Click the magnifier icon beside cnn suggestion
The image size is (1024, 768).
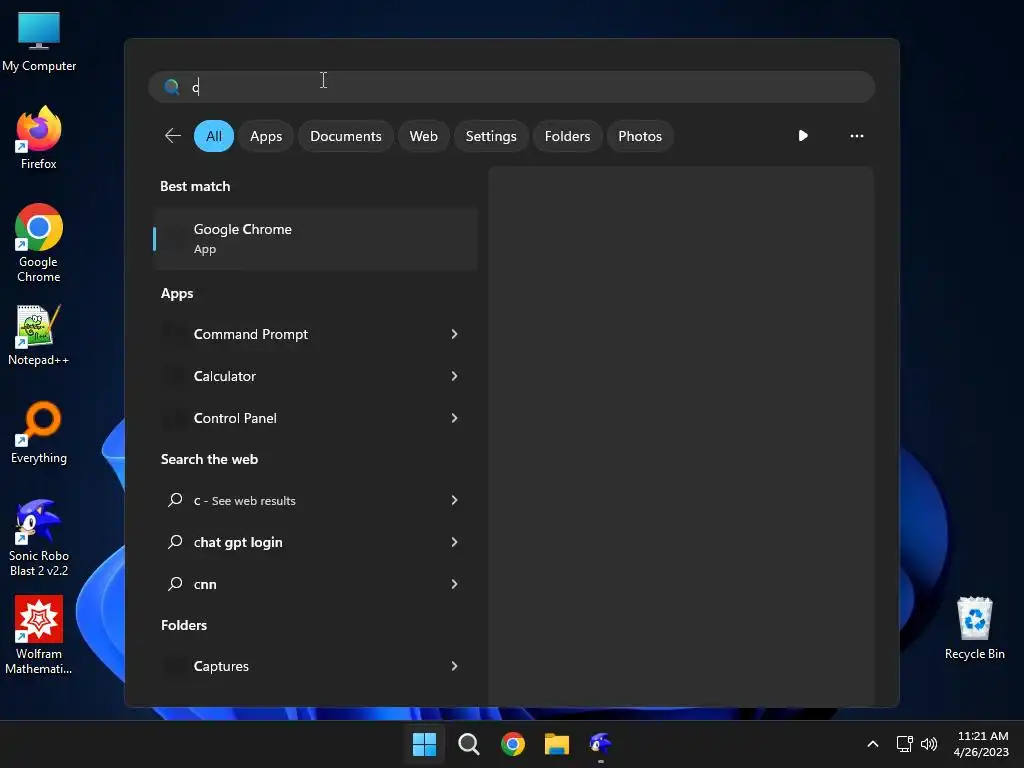pos(175,584)
